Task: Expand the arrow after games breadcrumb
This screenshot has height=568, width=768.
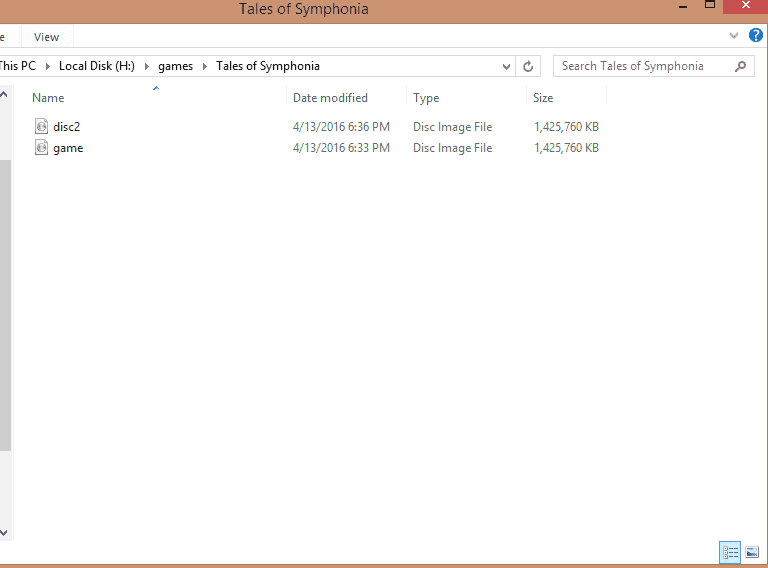Action: coord(205,66)
